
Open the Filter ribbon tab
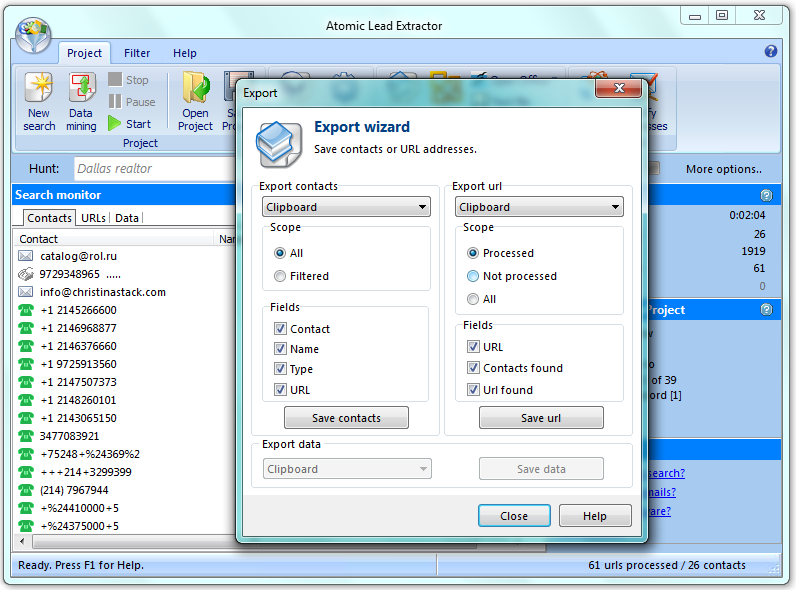coord(137,53)
